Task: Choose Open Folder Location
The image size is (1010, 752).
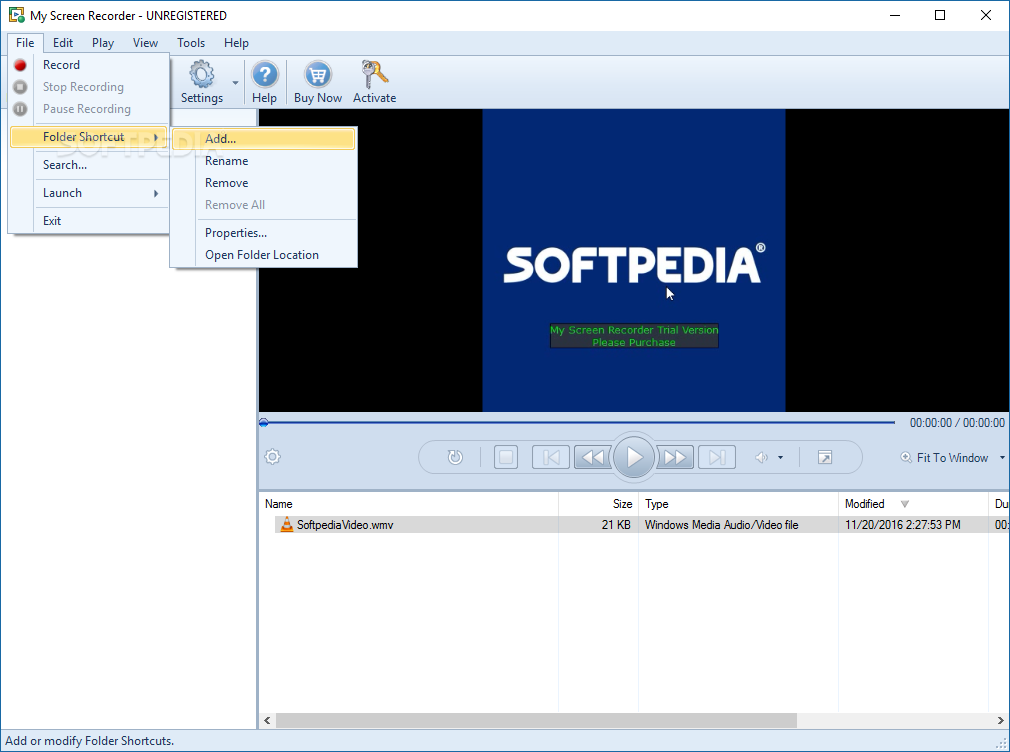Action: (263, 255)
